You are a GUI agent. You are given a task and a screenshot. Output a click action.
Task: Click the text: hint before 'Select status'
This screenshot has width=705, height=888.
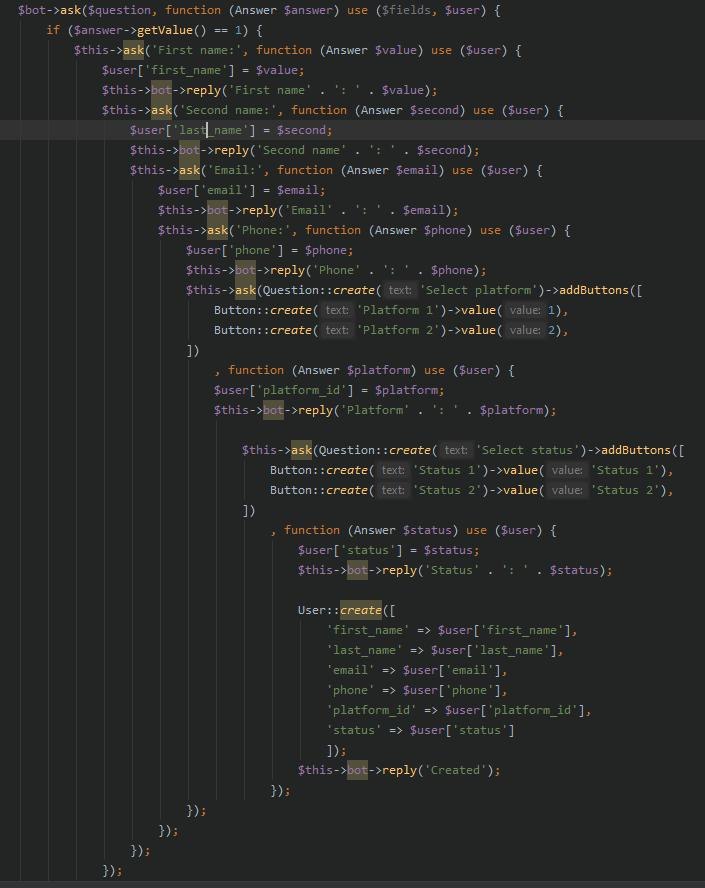(456, 450)
